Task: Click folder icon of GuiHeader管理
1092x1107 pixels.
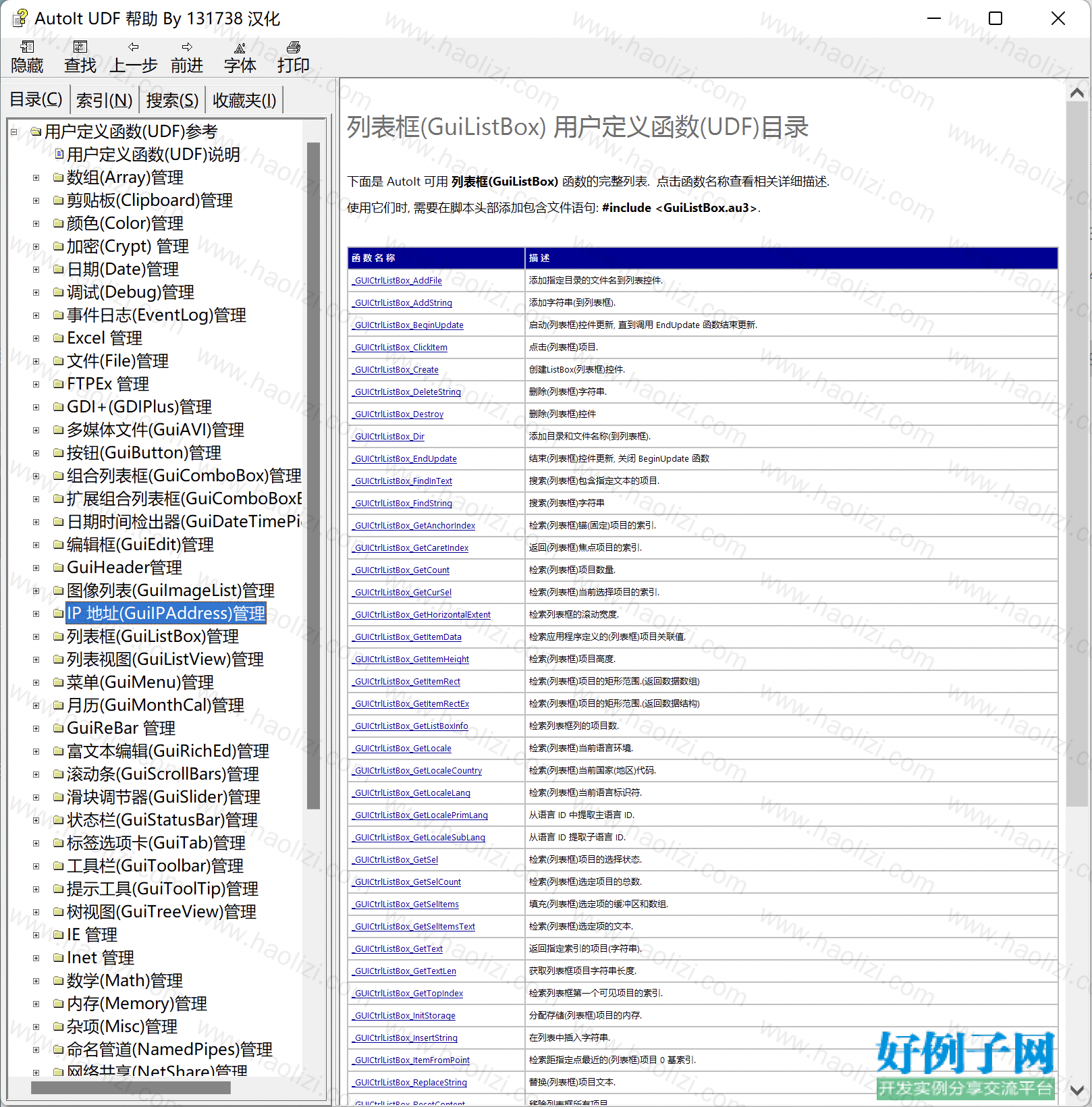Action: click(x=59, y=568)
